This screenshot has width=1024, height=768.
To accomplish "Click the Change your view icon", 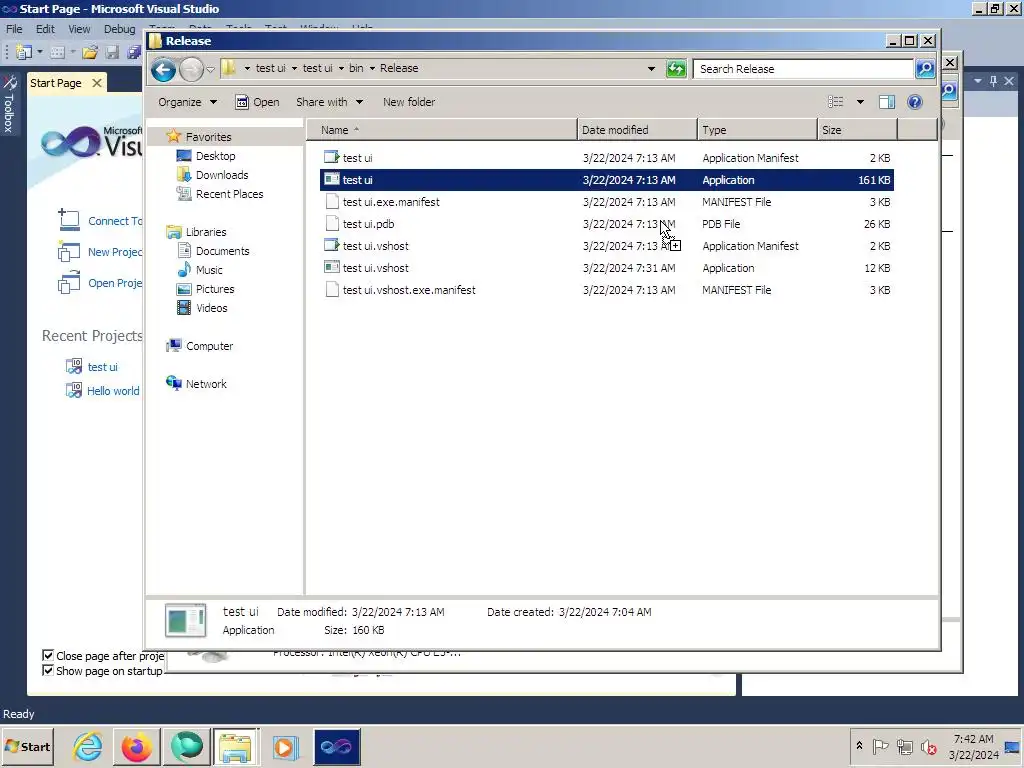I will tap(835, 102).
